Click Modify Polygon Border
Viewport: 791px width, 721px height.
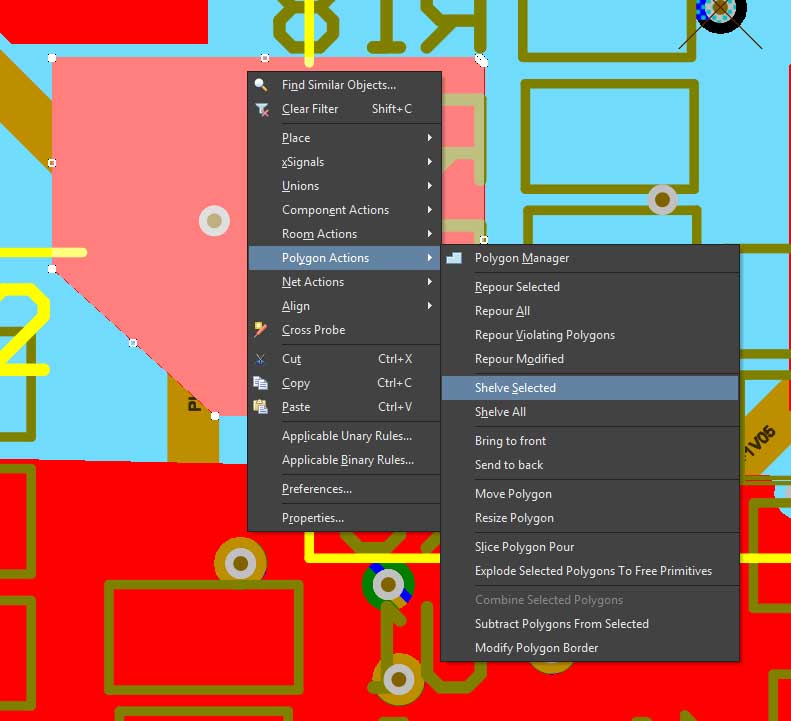[x=536, y=648]
